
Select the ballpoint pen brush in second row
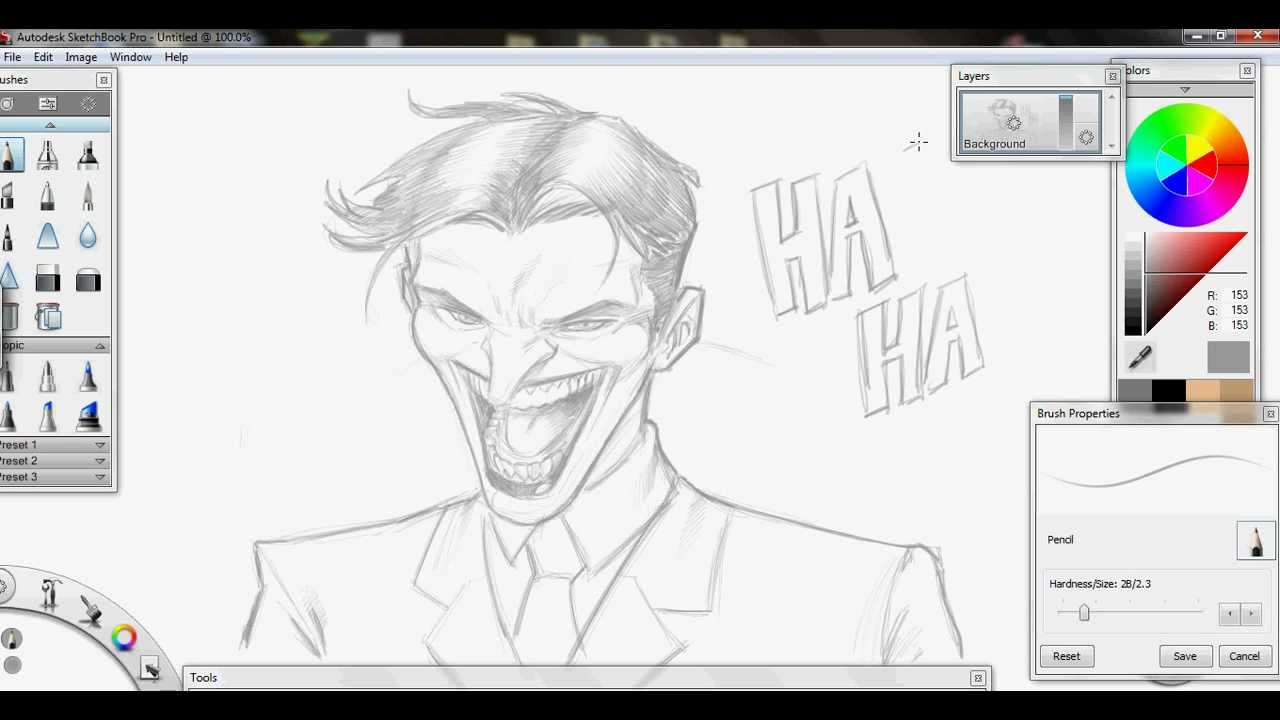point(47,196)
